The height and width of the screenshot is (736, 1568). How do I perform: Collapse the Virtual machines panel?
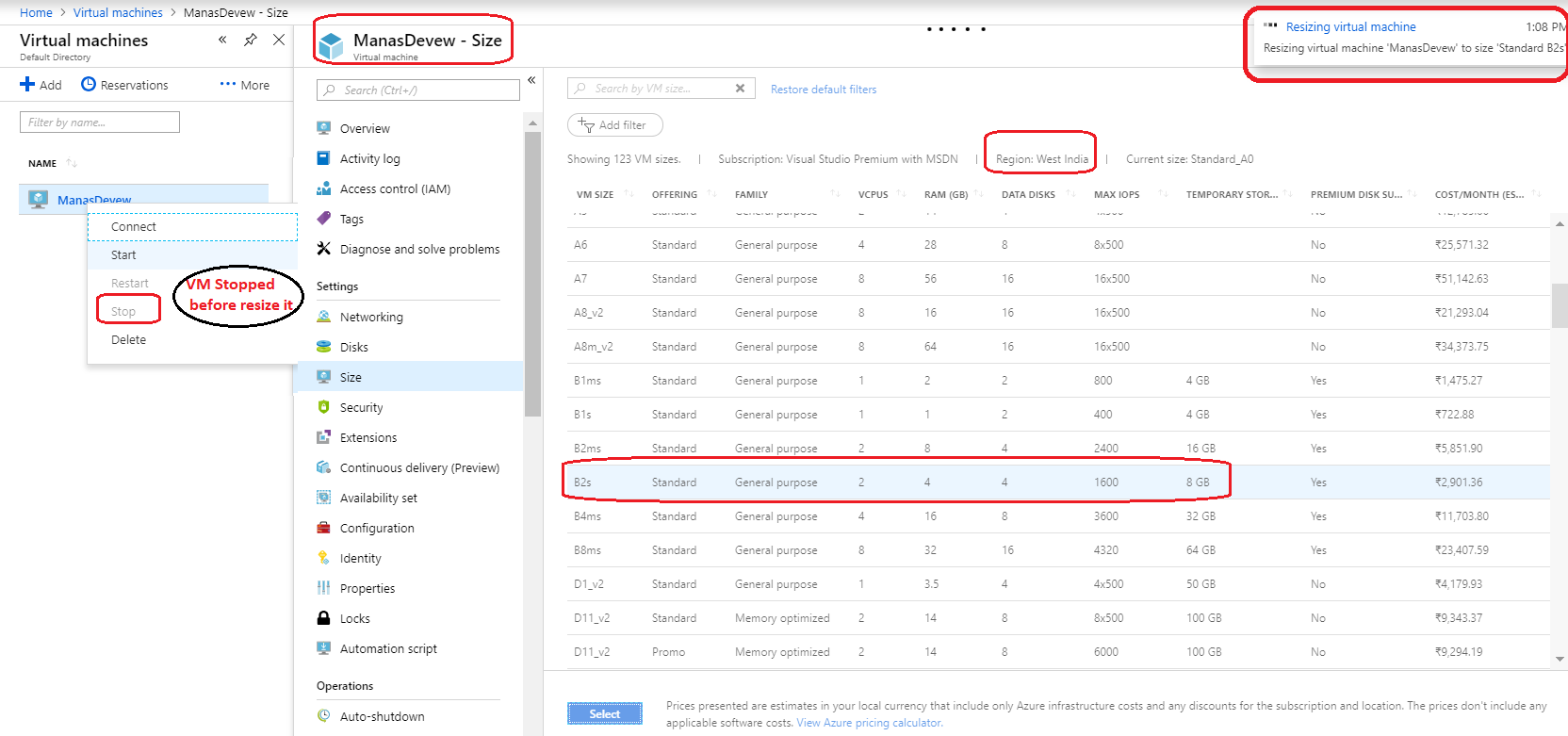[x=222, y=40]
